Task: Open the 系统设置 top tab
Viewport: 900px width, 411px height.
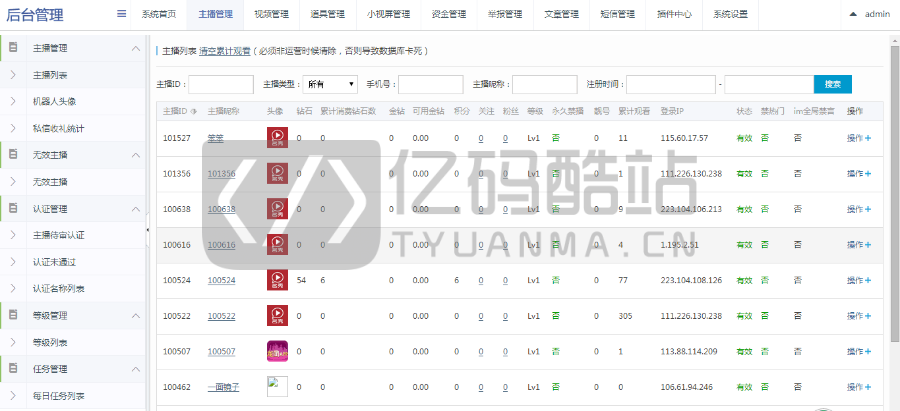Action: (x=730, y=14)
